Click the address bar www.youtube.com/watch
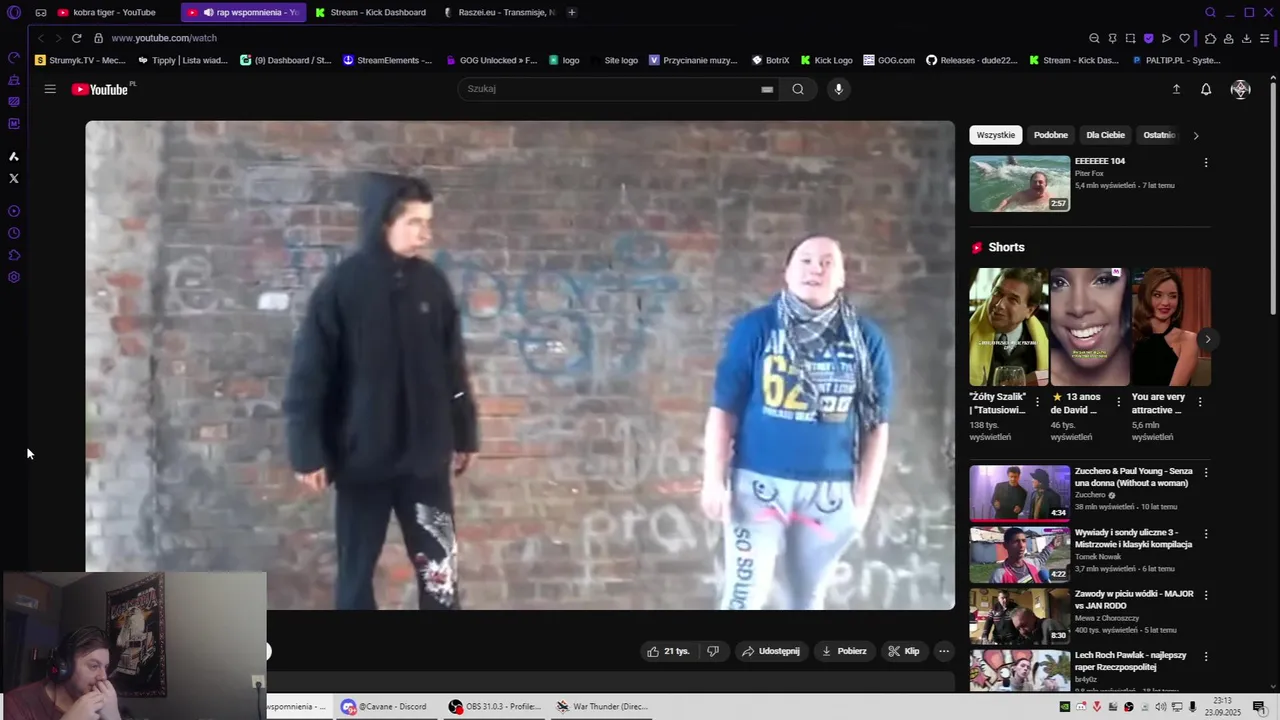Image resolution: width=1280 pixels, height=720 pixels. (164, 38)
